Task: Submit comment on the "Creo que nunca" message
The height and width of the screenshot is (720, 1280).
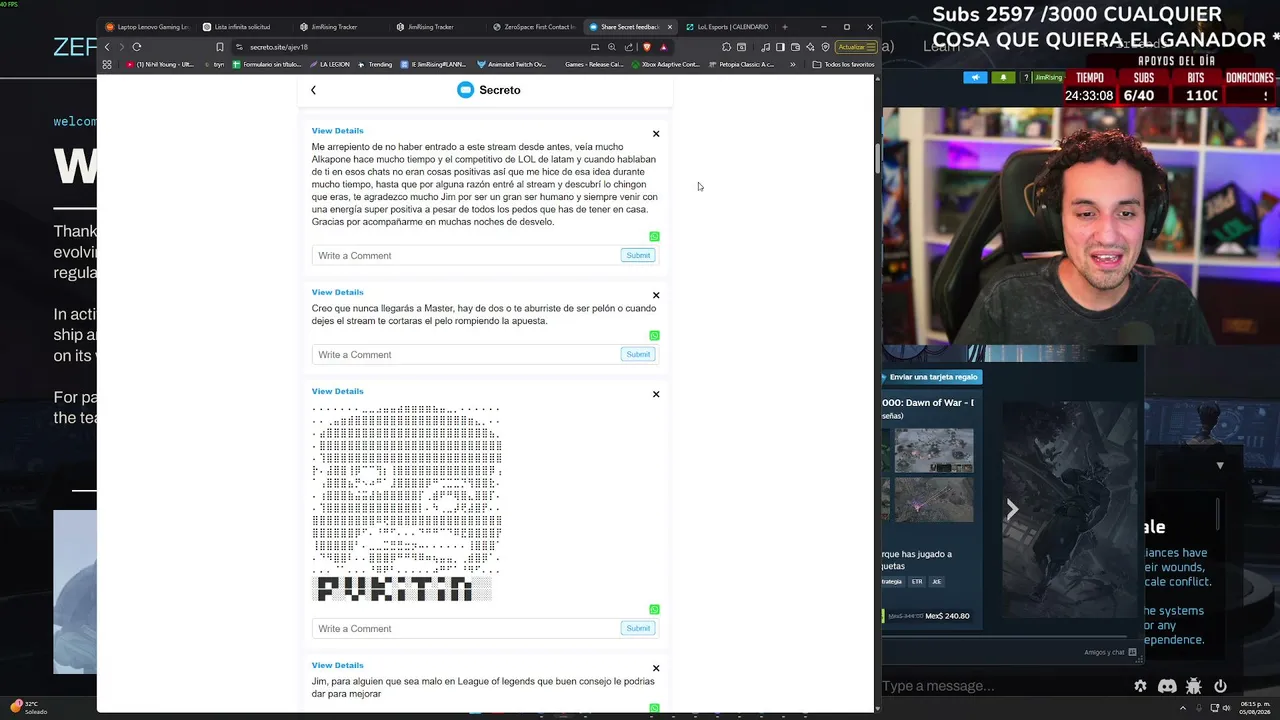Action: [x=638, y=355]
